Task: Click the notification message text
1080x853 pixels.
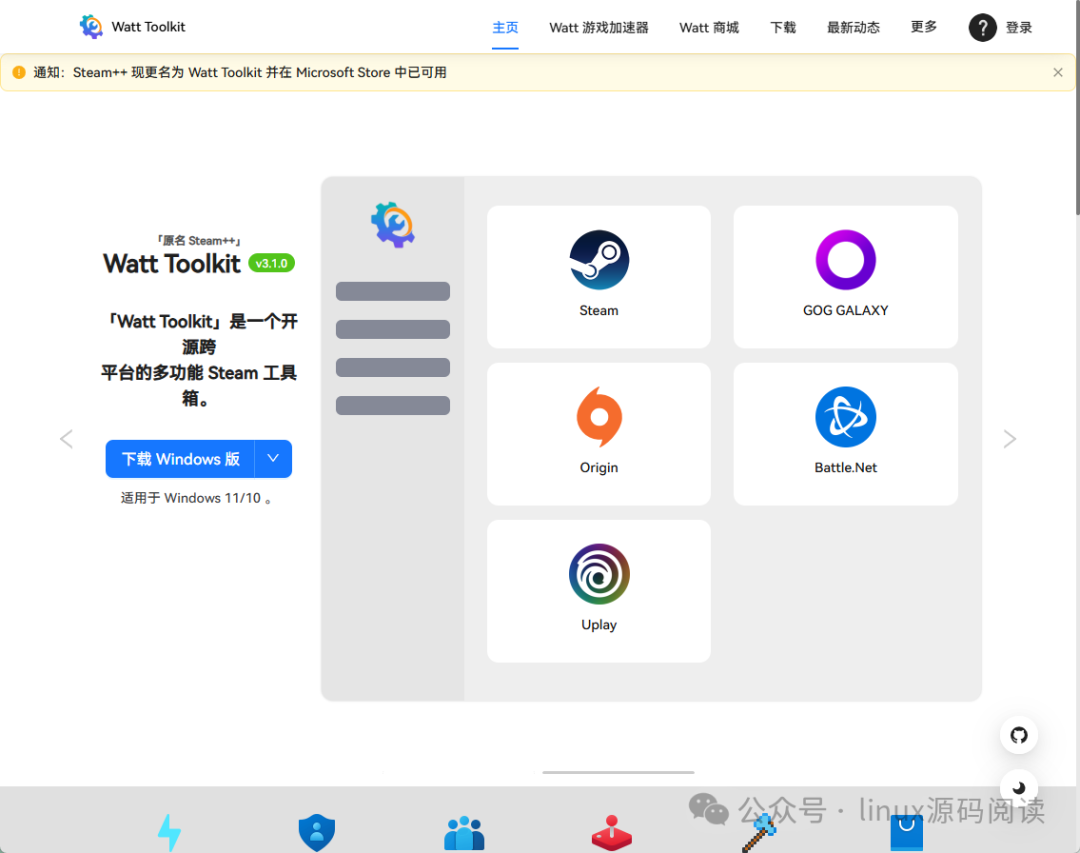Action: (240, 72)
